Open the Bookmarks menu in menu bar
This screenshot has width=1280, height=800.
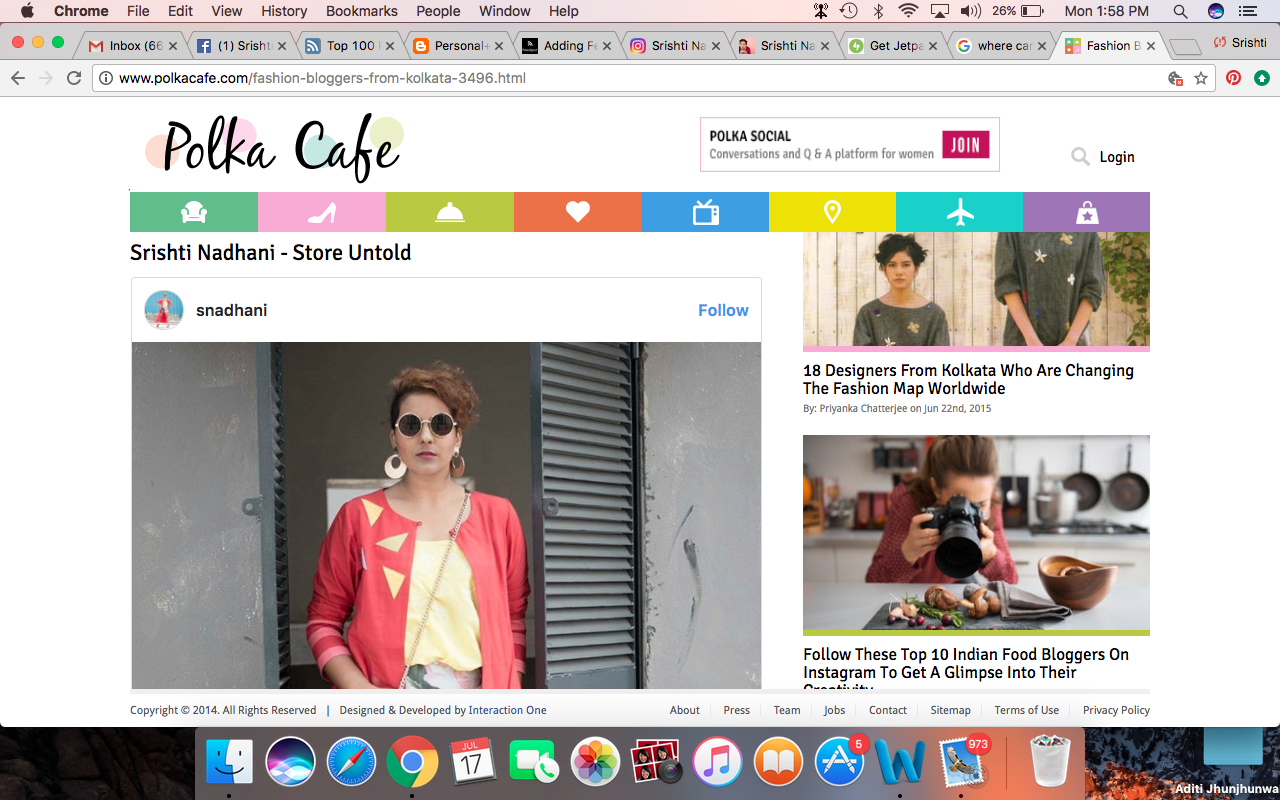(361, 11)
